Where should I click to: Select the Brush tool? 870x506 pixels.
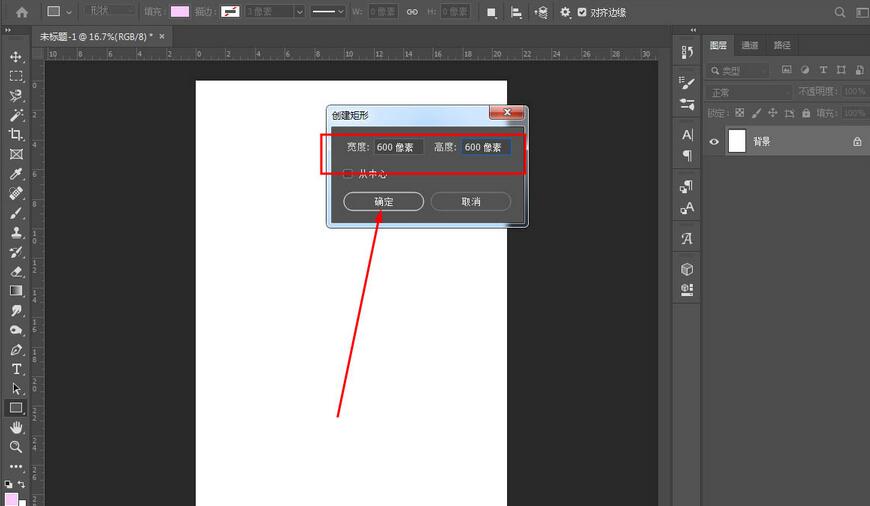click(x=16, y=213)
